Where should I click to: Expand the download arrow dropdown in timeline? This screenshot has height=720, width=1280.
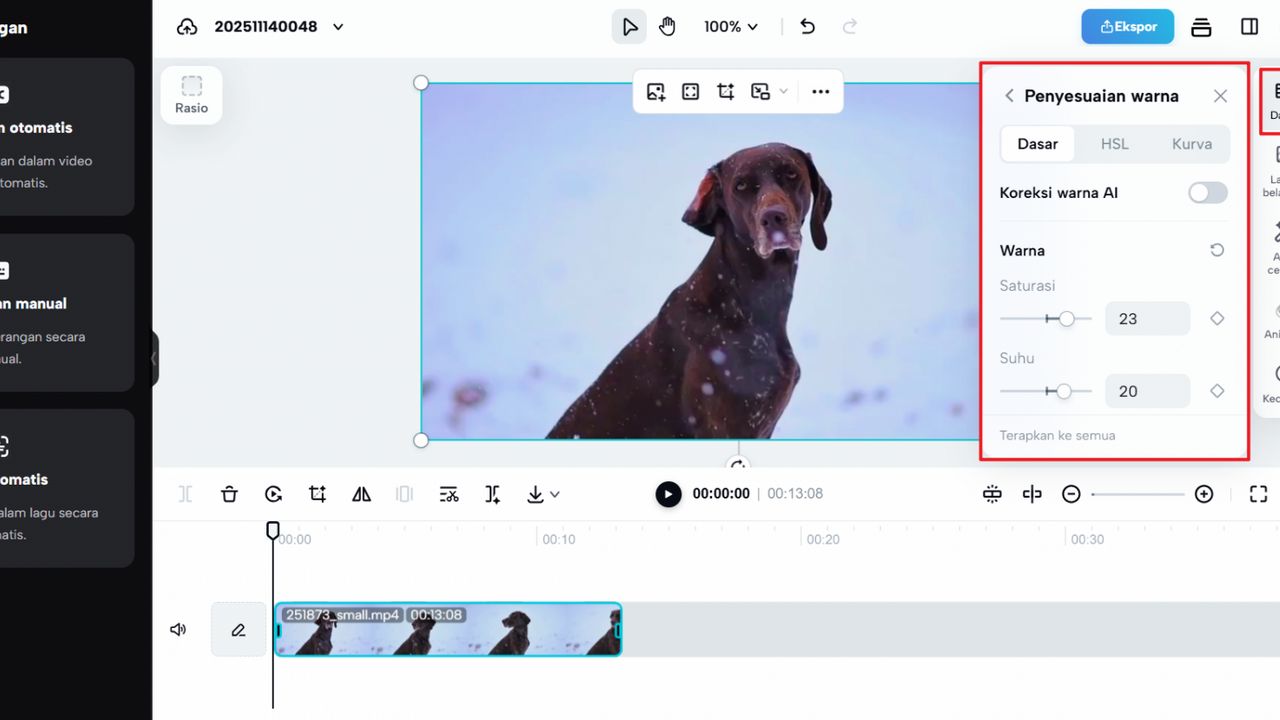pyautogui.click(x=543, y=494)
